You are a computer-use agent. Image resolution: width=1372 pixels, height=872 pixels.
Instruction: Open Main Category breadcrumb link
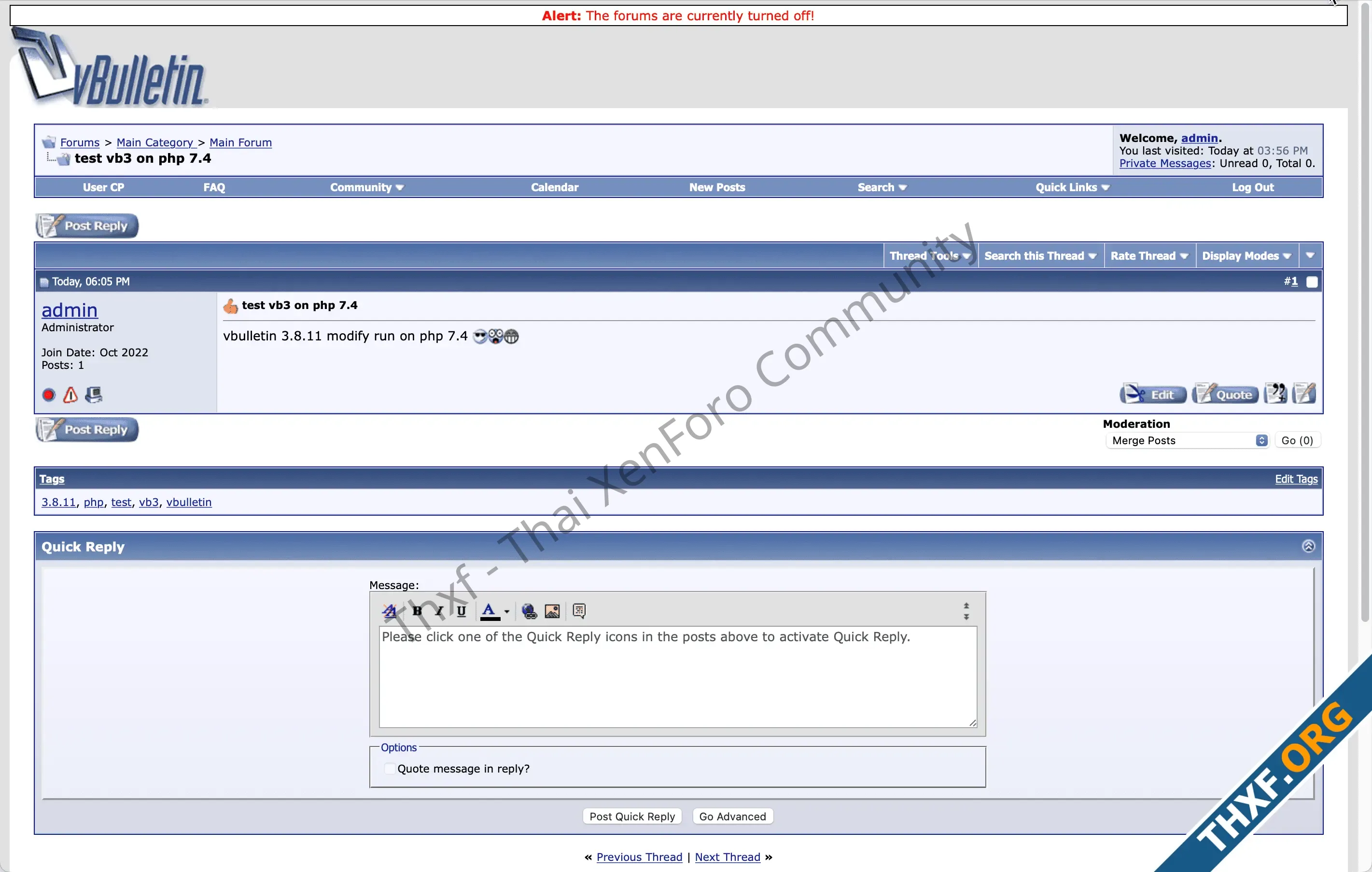pos(155,142)
